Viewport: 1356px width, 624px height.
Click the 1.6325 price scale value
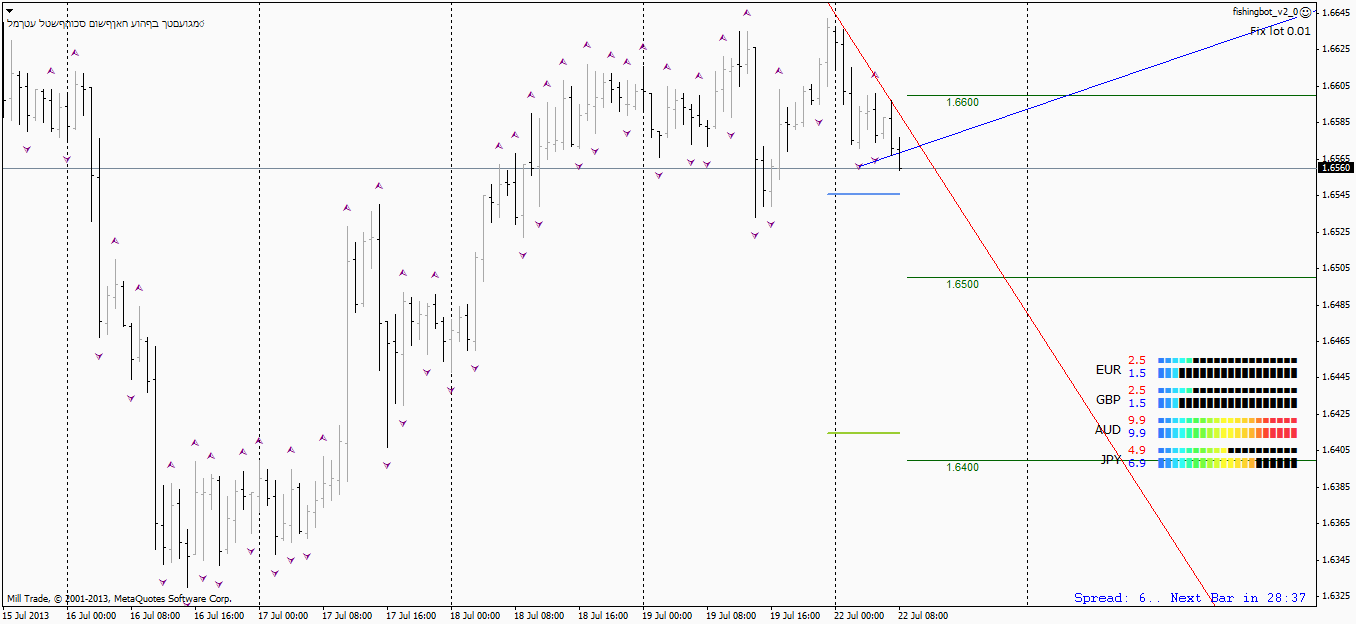click(x=1337, y=596)
